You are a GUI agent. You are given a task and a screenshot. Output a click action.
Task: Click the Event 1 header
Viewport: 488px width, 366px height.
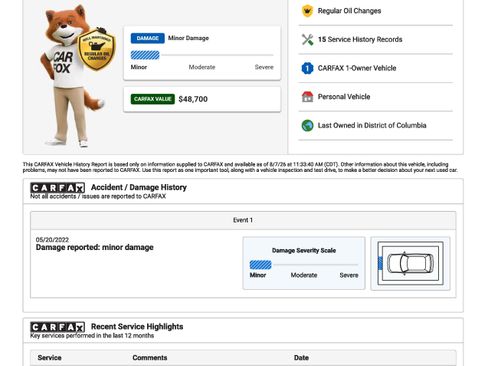(x=243, y=220)
